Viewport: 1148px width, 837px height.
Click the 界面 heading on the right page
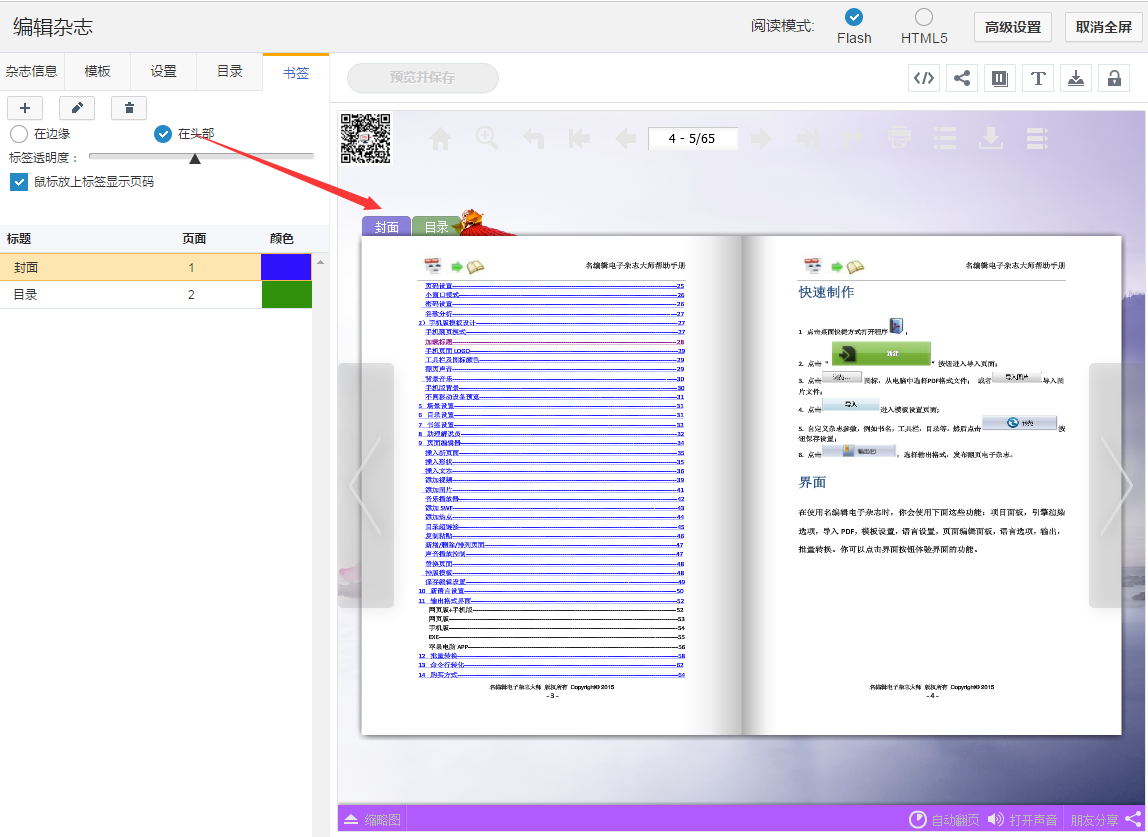[x=812, y=483]
